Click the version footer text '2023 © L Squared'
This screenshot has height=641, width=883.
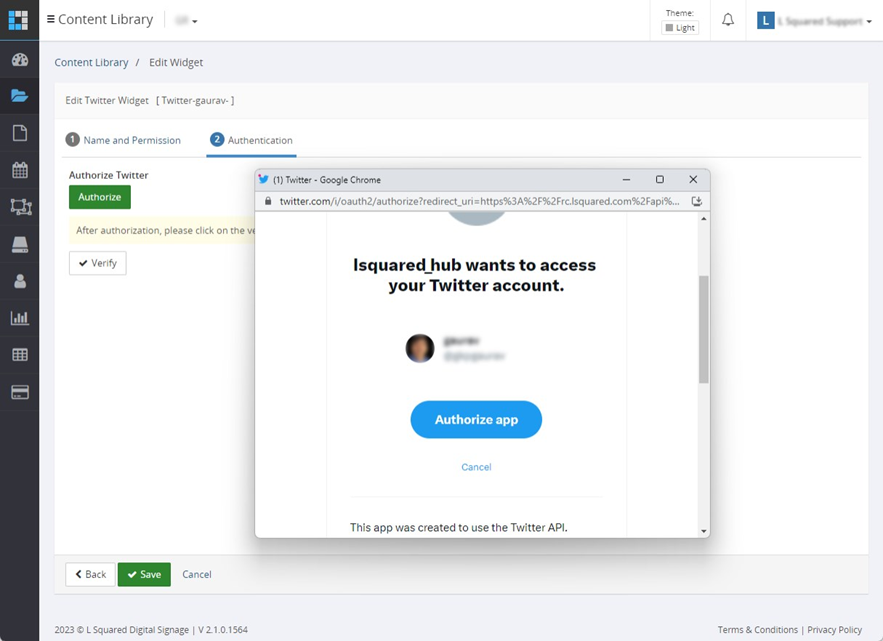click(x=151, y=630)
